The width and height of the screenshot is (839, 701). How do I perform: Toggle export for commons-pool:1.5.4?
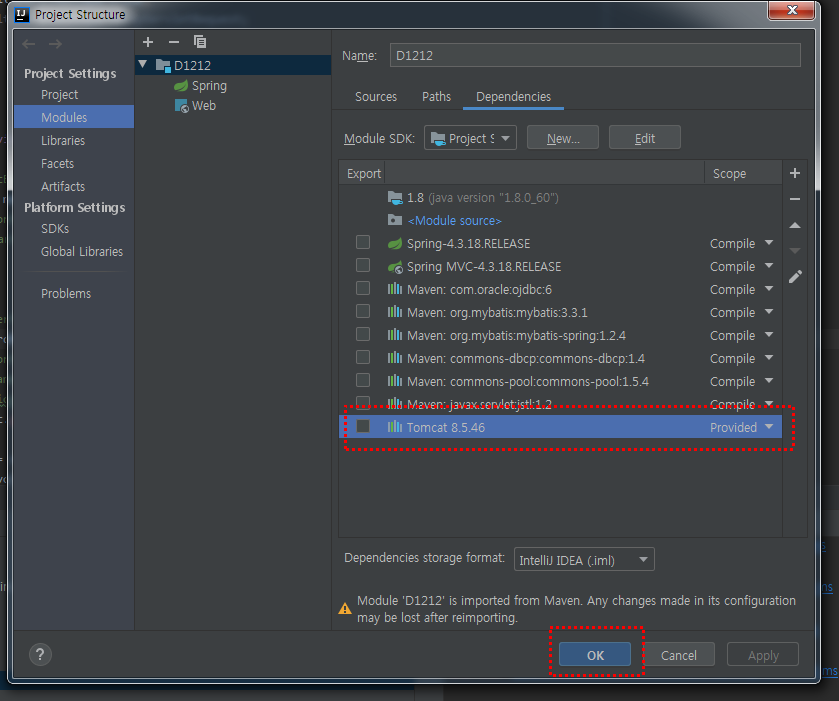[x=363, y=380]
